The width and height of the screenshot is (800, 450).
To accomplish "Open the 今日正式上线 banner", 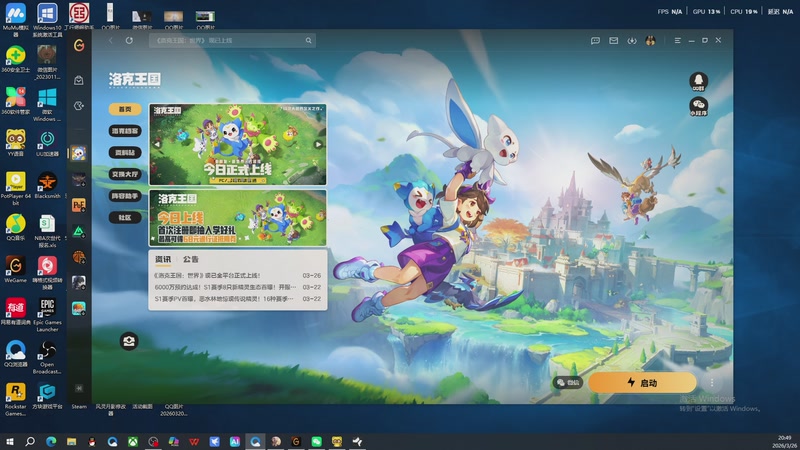I will point(238,144).
